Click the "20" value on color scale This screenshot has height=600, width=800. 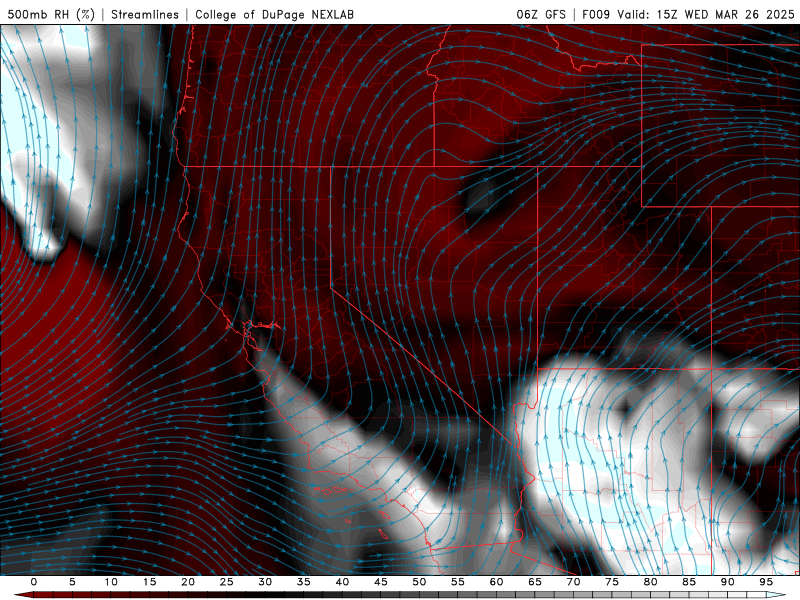188,582
